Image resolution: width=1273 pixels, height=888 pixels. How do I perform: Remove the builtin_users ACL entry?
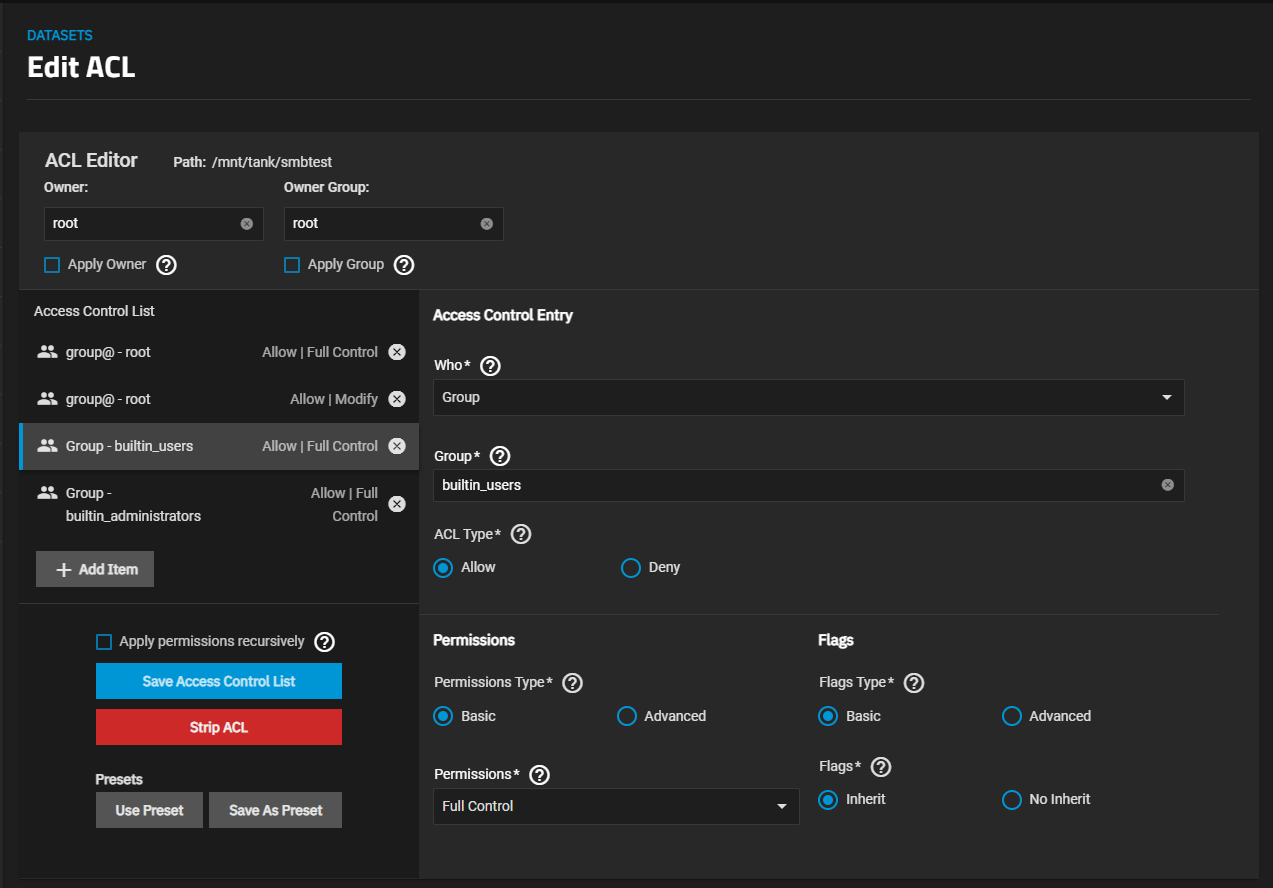[x=397, y=446]
